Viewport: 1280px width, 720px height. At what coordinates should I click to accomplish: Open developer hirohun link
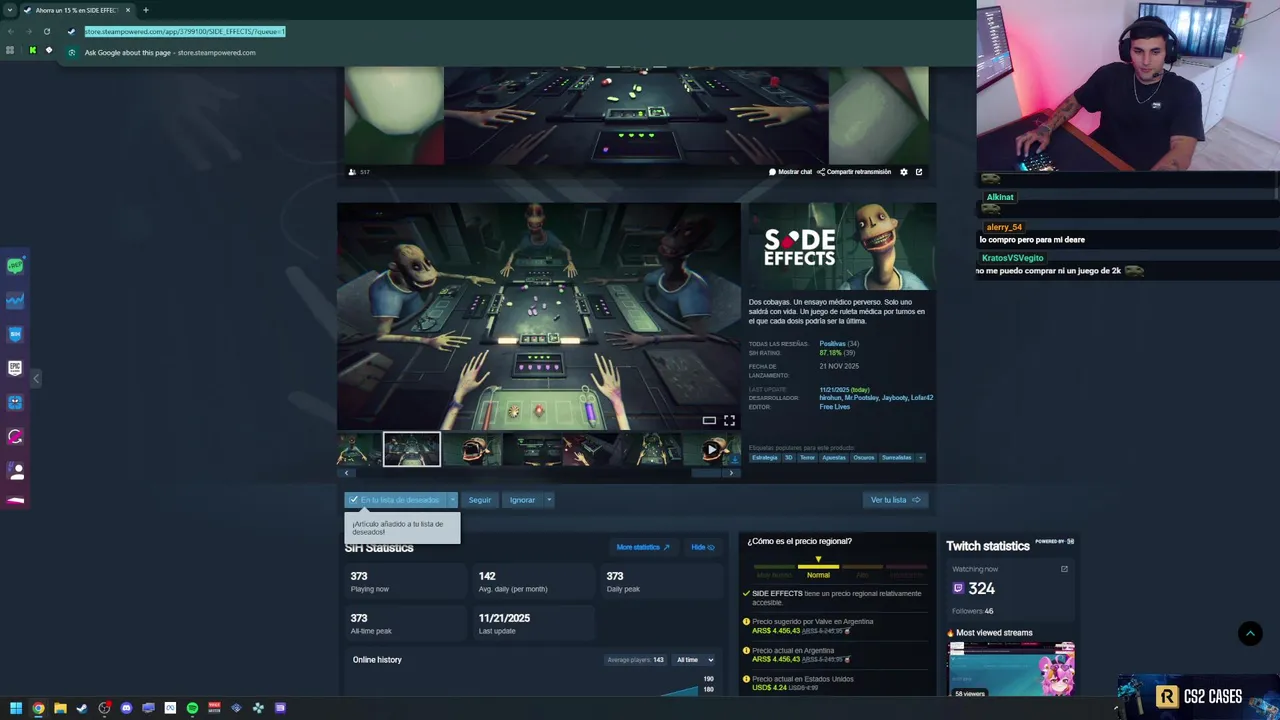831,398
